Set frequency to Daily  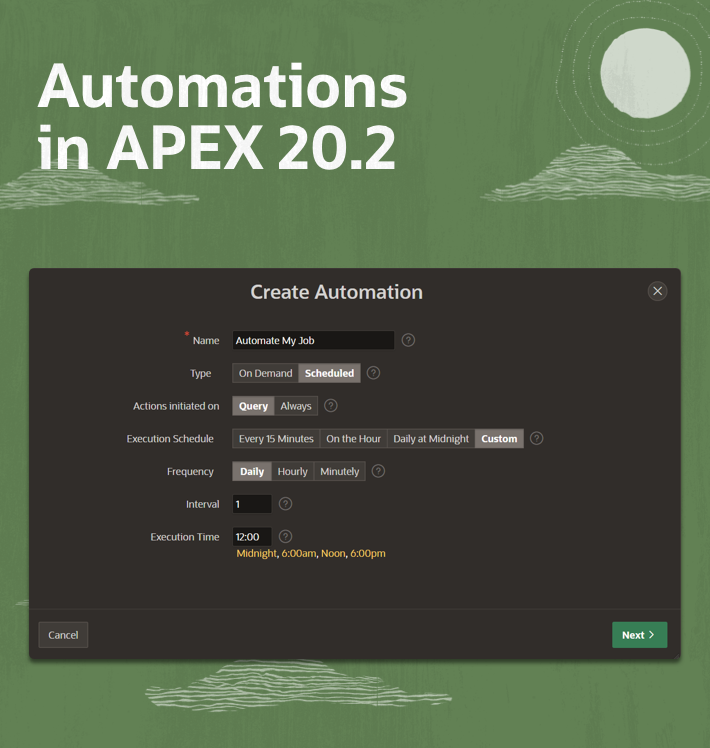(x=252, y=471)
